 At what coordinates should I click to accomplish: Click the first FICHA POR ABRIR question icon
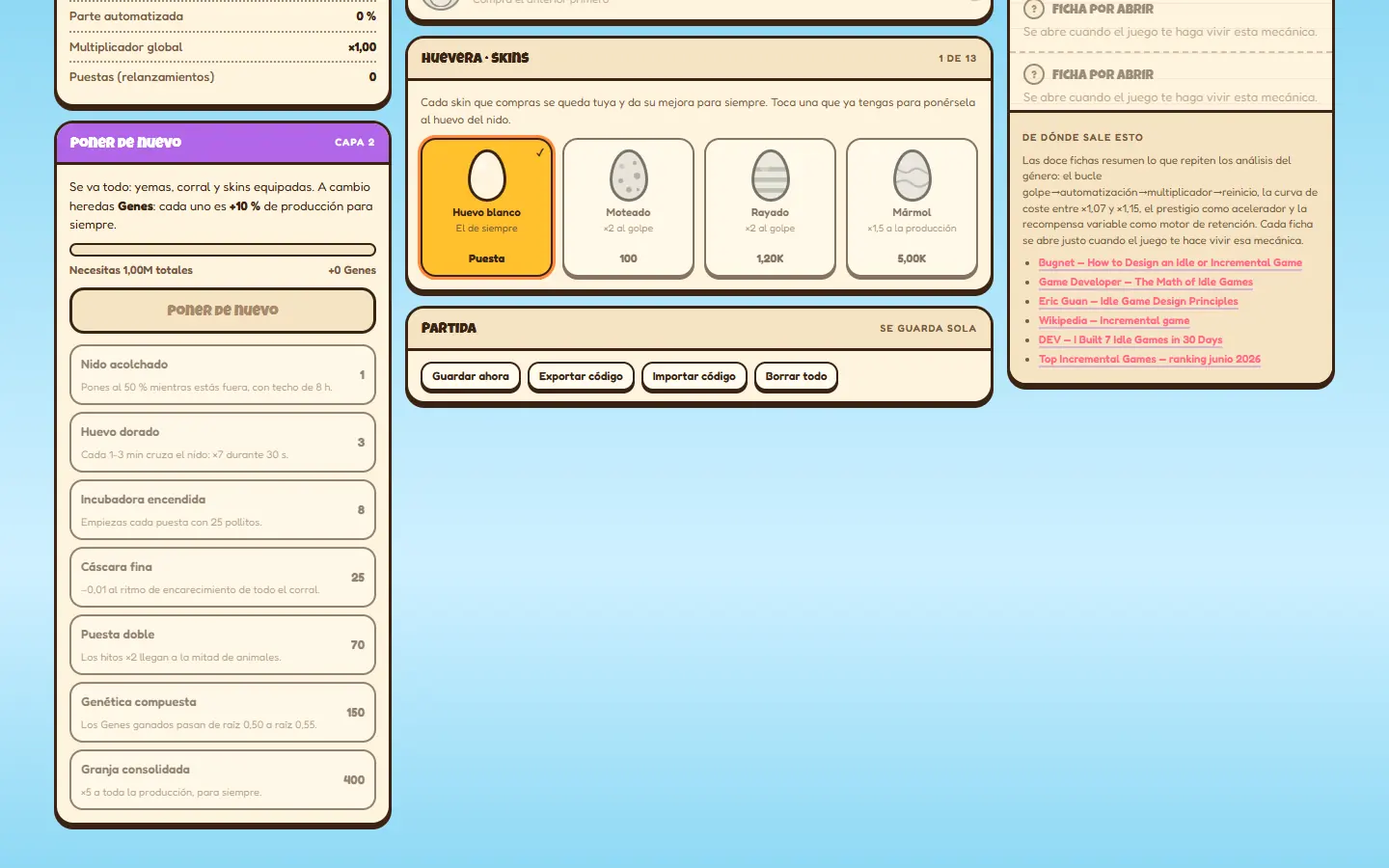[x=1033, y=9]
